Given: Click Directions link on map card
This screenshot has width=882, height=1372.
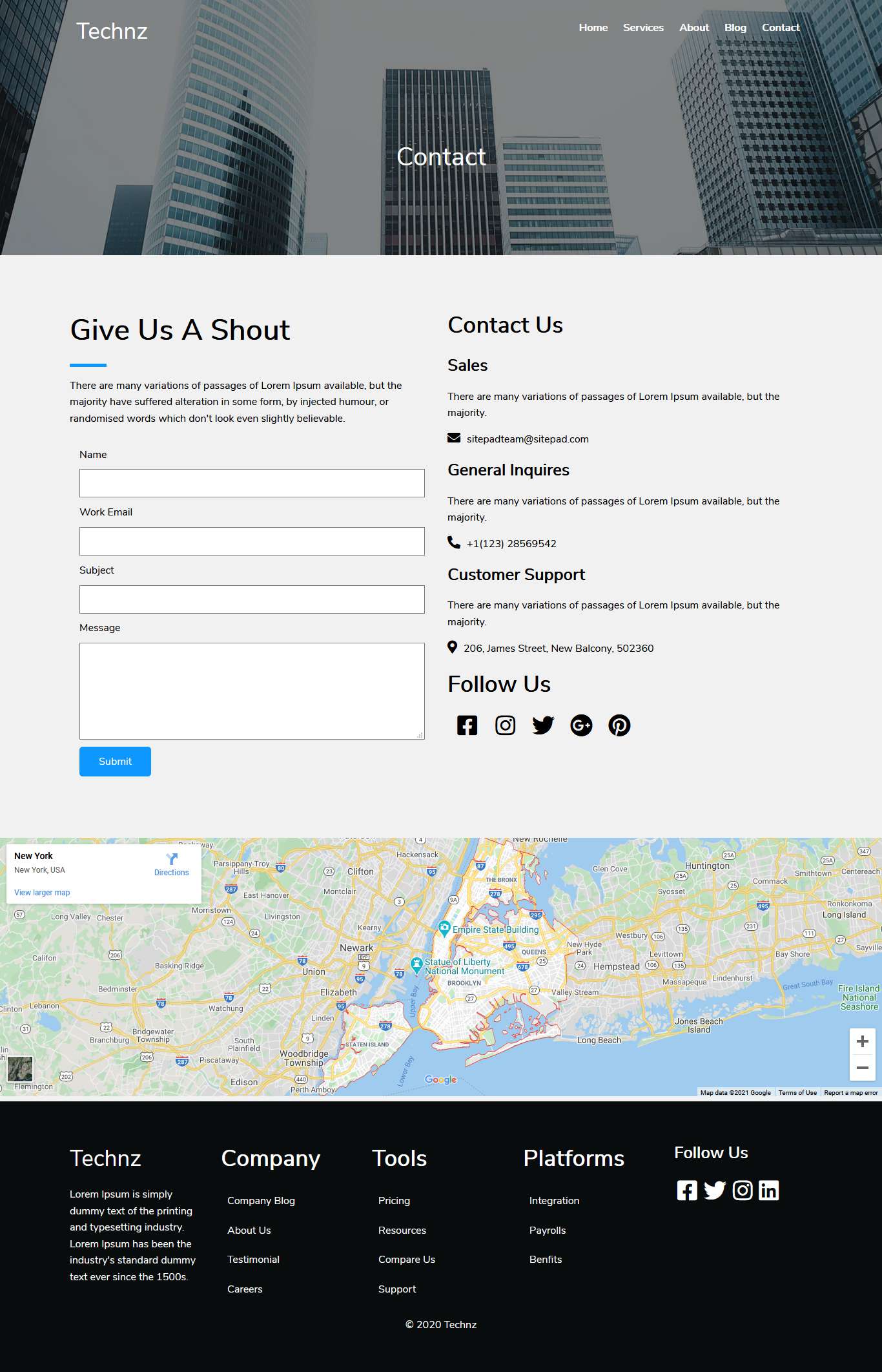Looking at the screenshot, I should point(172,873).
